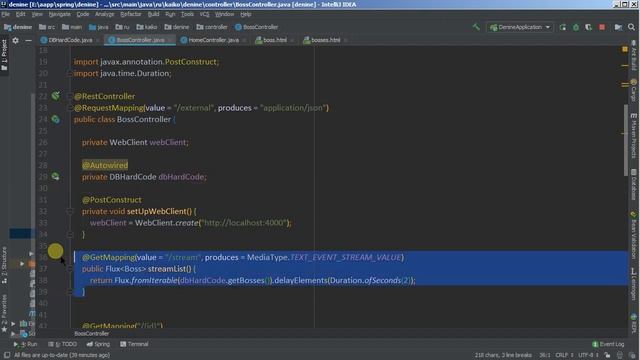This screenshot has height=360, width=640.
Task: Open the Navigate menu
Action: (x=60, y=14)
